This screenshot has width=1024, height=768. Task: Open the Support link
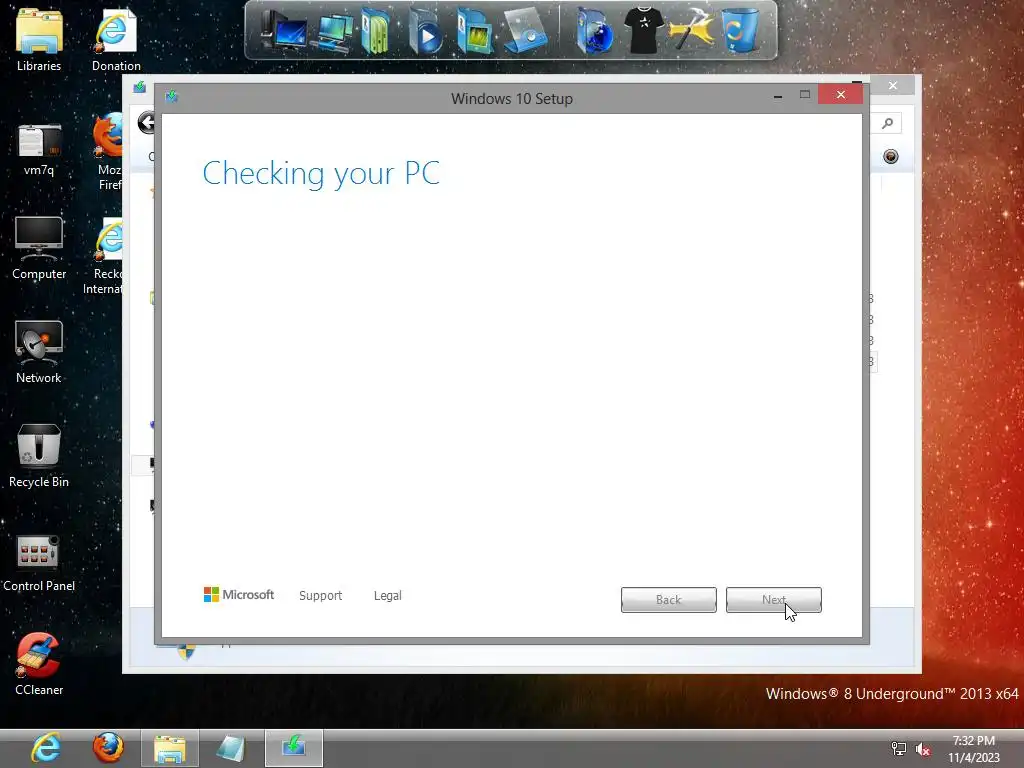(x=320, y=596)
